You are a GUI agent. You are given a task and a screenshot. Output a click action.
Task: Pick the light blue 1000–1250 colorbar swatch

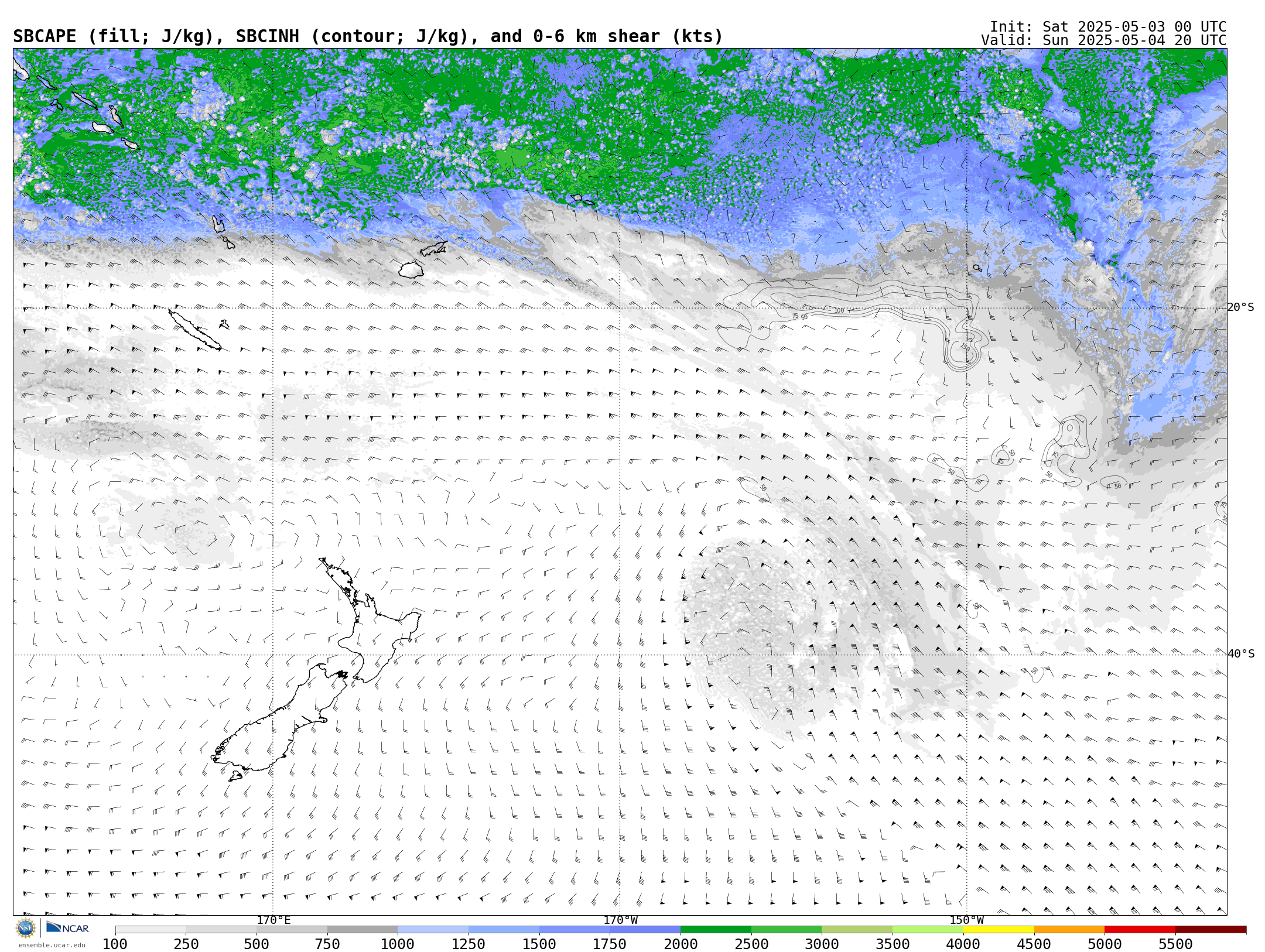tap(433, 930)
